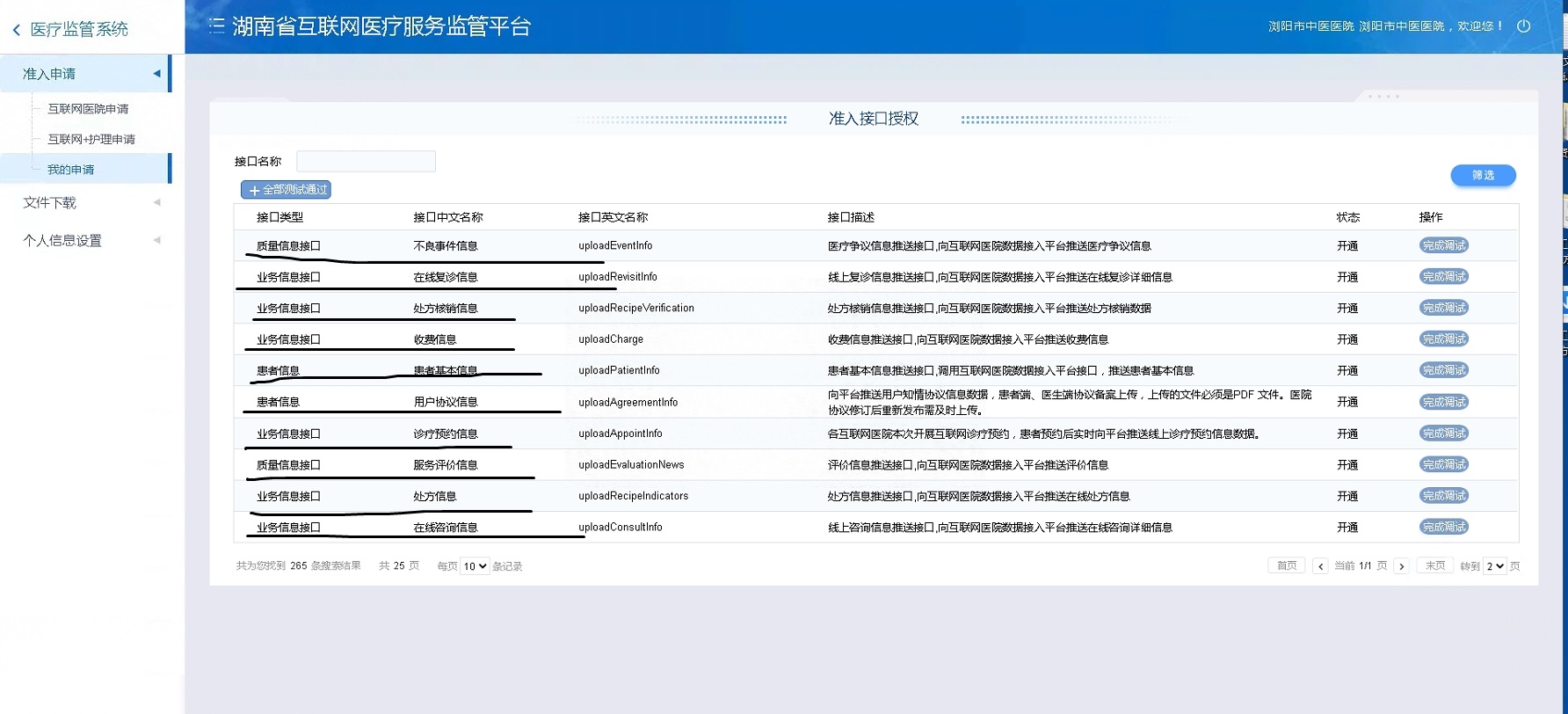Viewport: 1568px width, 714px height.
Task: Go to previous page arrow
Action: tap(1320, 566)
